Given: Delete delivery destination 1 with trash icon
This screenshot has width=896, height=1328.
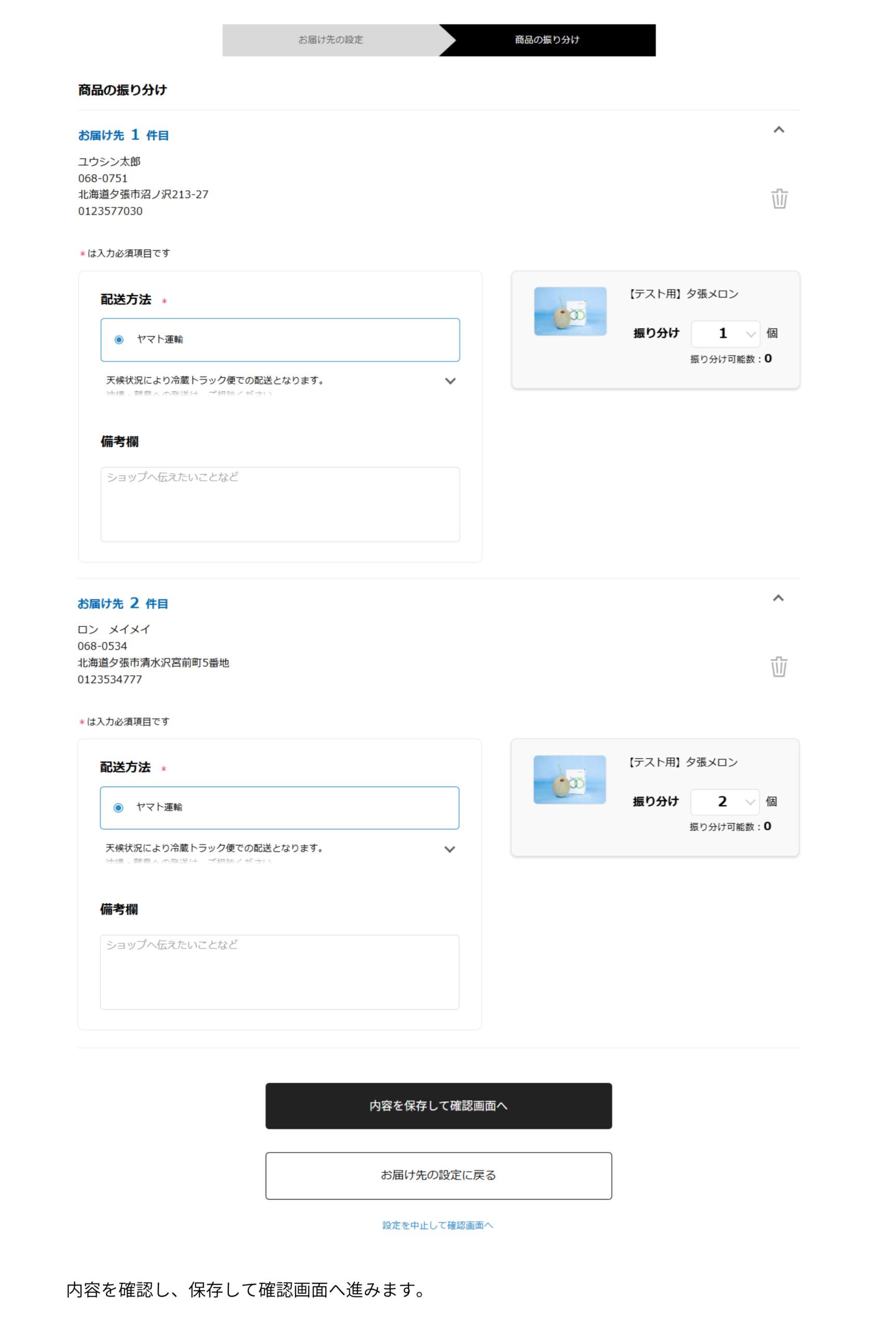Looking at the screenshot, I should coord(779,199).
